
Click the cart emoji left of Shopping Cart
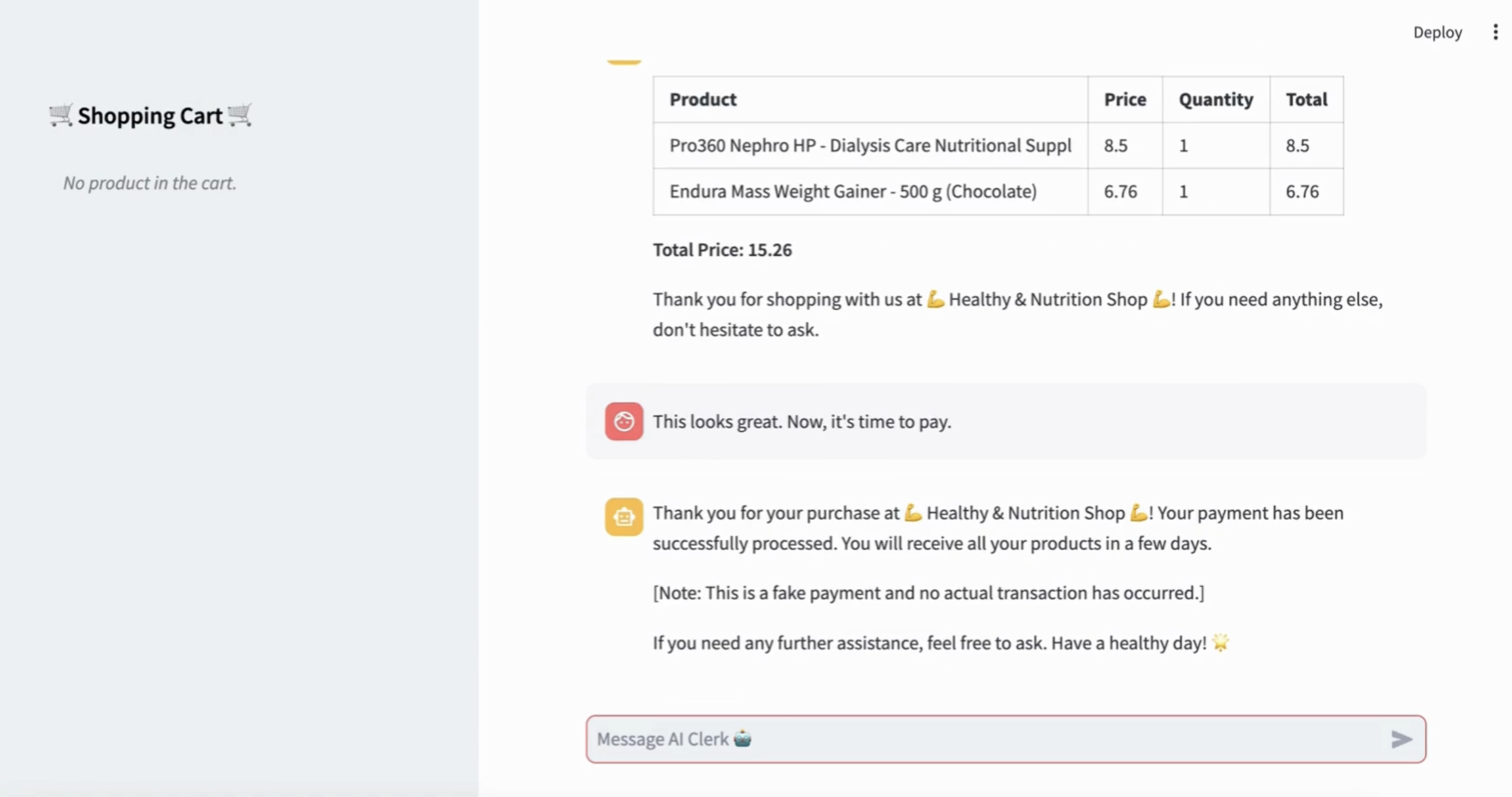(60, 115)
